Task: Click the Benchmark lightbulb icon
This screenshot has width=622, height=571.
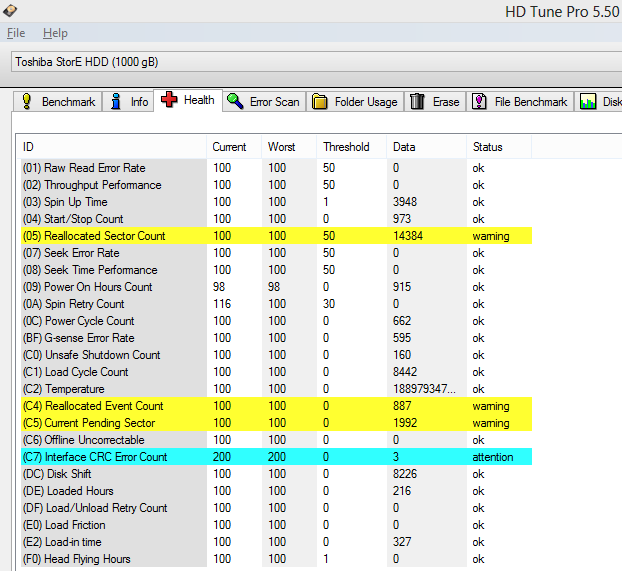Action: point(27,102)
